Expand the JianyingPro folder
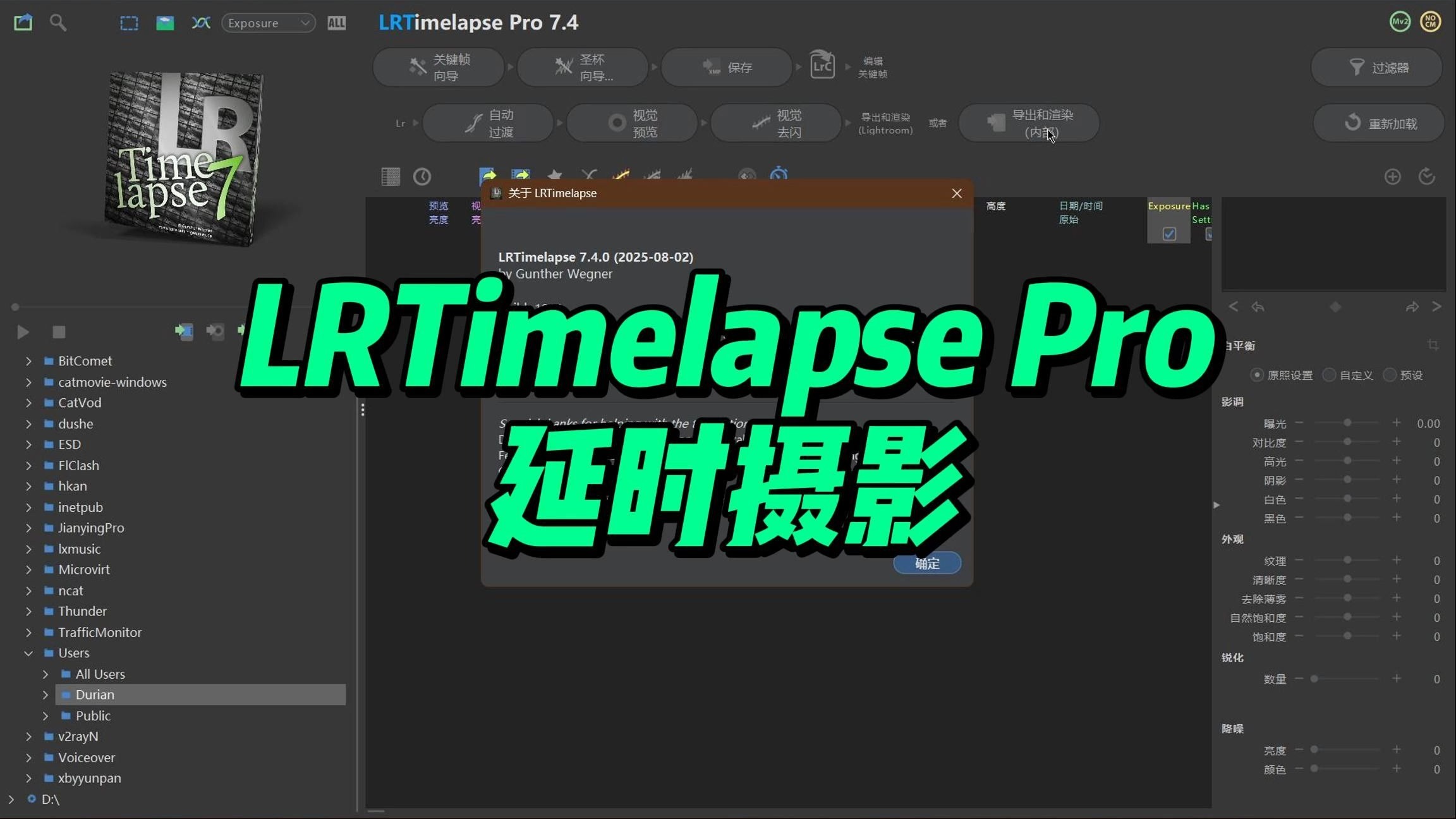This screenshot has width=1456, height=819. click(28, 528)
